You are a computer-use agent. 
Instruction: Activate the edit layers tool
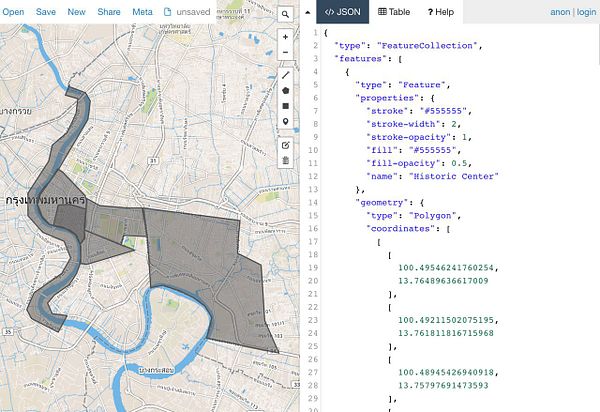(285, 145)
